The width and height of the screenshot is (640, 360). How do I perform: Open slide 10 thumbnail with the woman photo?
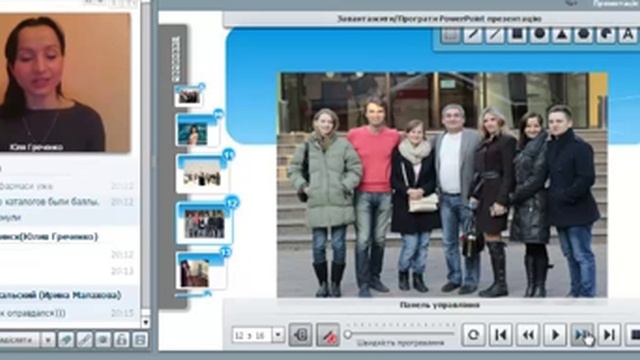pyautogui.click(x=197, y=131)
